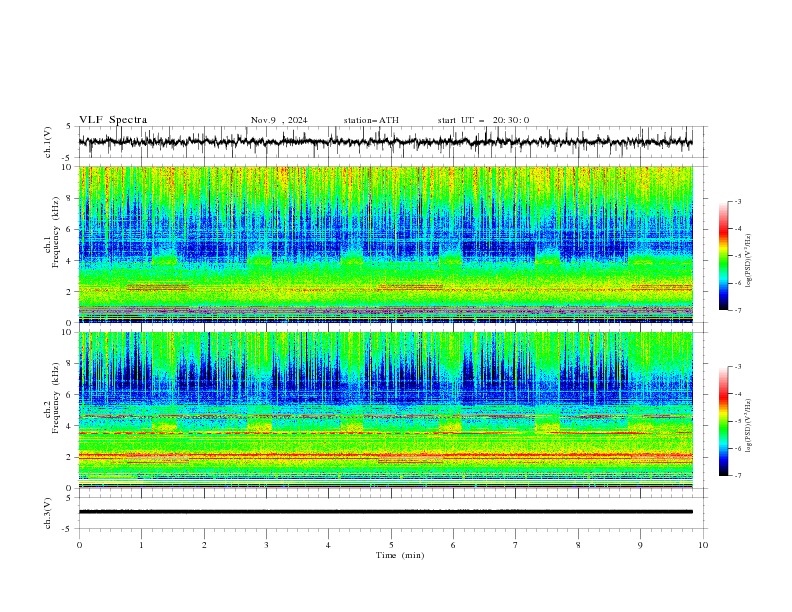This screenshot has height=612, width=792.
Task: Click ch.1 frequency axis tick "4"
Action: pyautogui.click(x=70, y=261)
